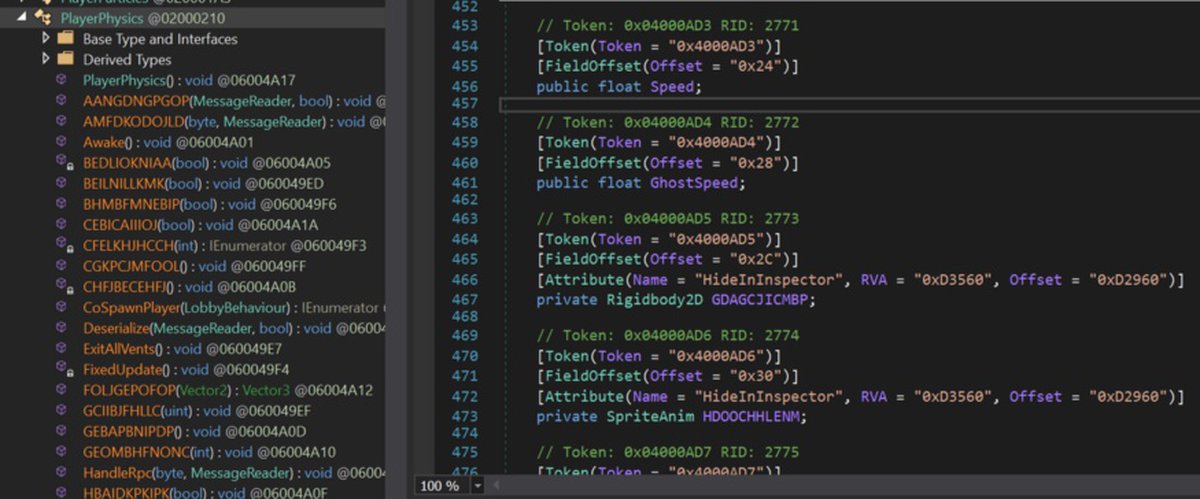Open the 100 % zoom dropdown

(x=477, y=486)
